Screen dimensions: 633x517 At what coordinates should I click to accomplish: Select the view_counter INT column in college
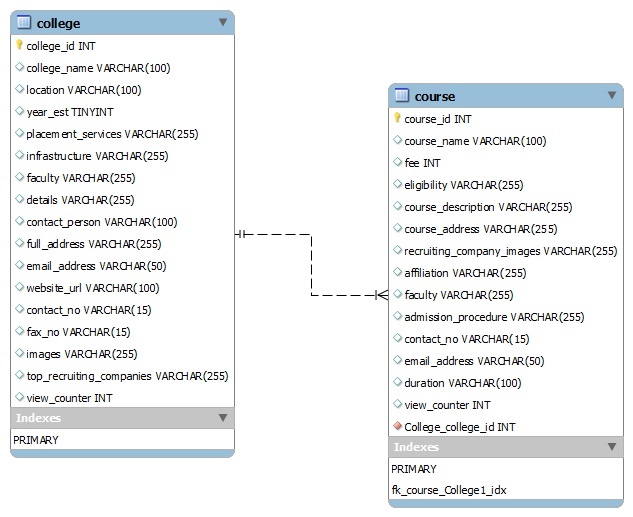point(69,398)
